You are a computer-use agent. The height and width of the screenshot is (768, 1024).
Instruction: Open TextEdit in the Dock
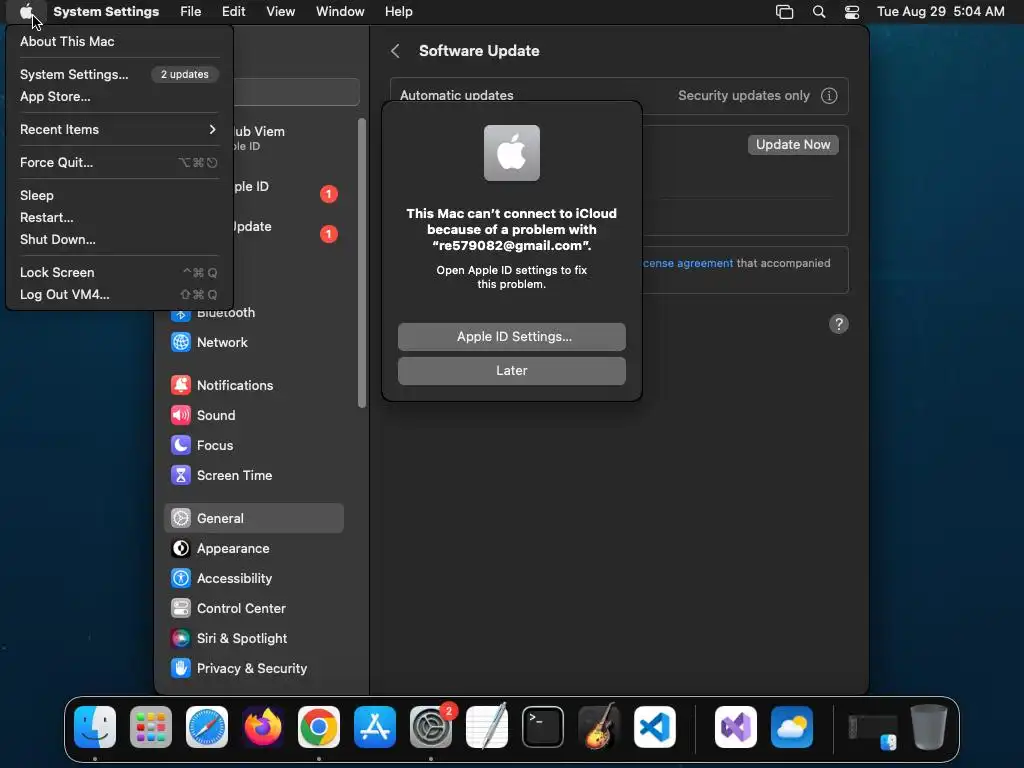(487, 727)
